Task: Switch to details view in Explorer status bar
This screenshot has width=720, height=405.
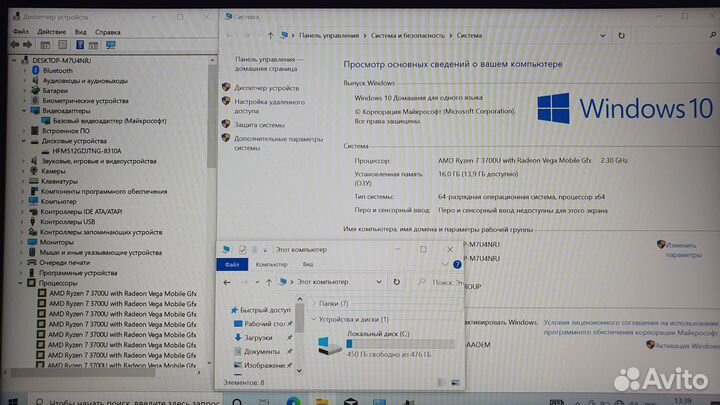Action: coord(442,382)
